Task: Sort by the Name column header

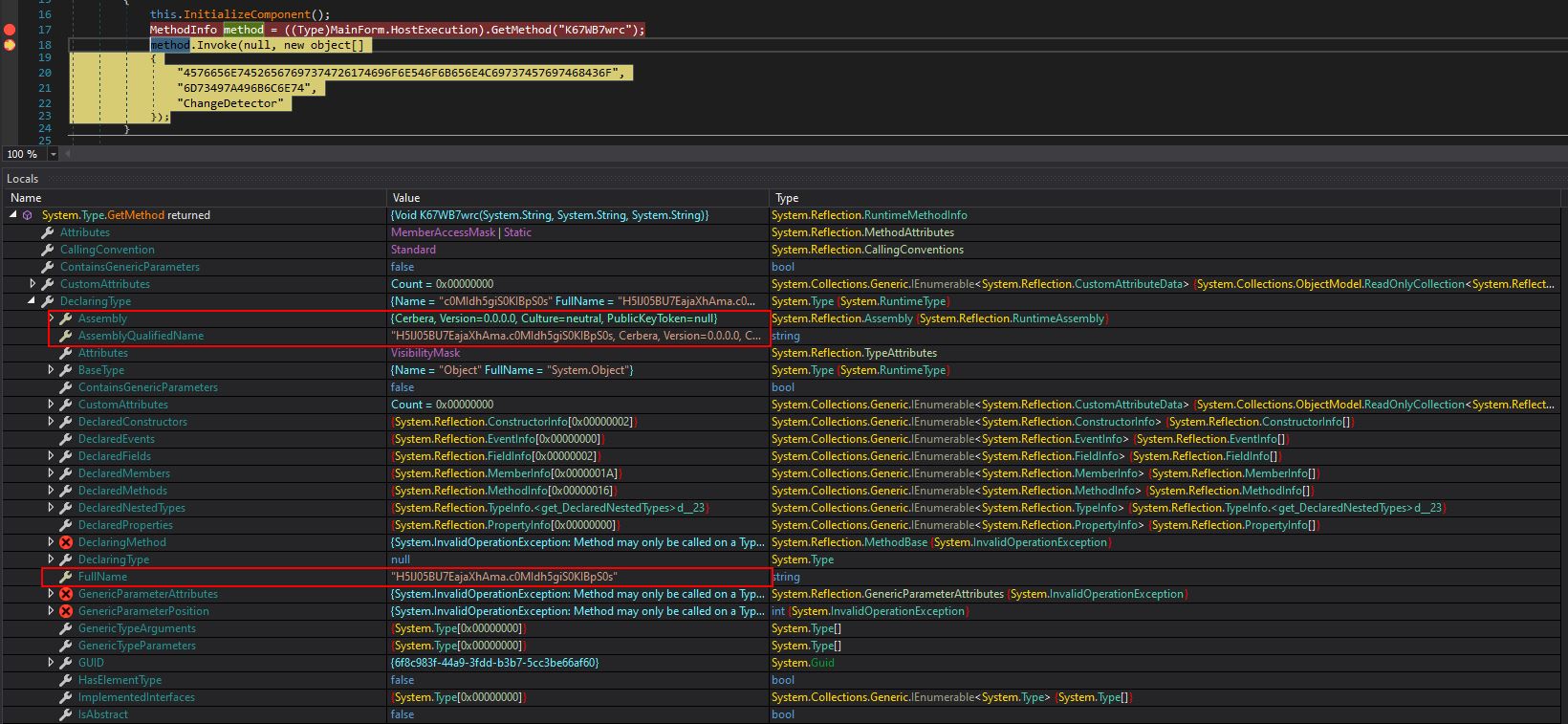Action: tap(194, 198)
